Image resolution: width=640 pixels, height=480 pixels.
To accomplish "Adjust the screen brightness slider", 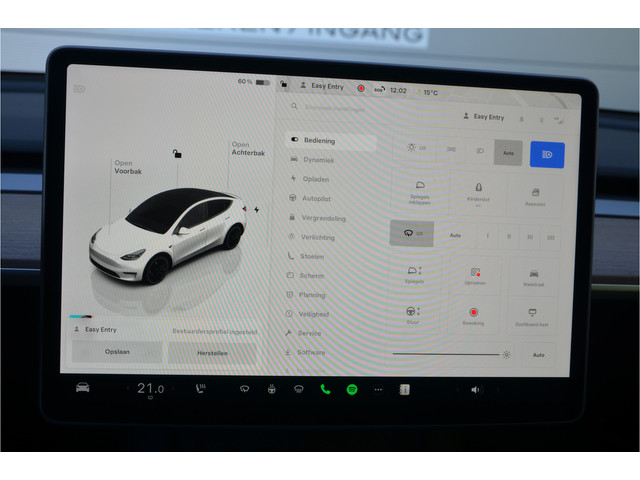I will tap(450, 354).
